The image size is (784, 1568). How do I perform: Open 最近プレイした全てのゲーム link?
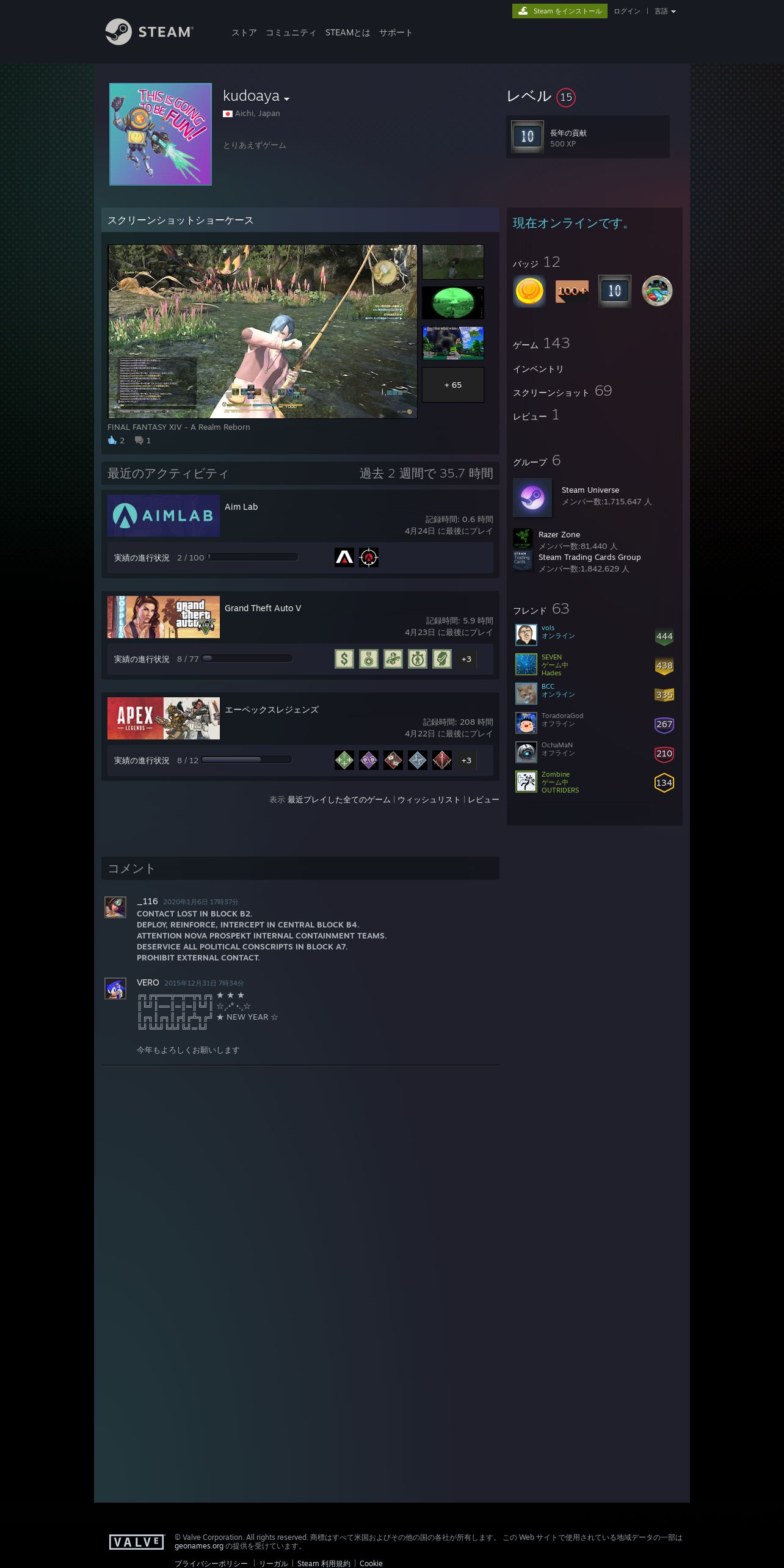tap(339, 799)
